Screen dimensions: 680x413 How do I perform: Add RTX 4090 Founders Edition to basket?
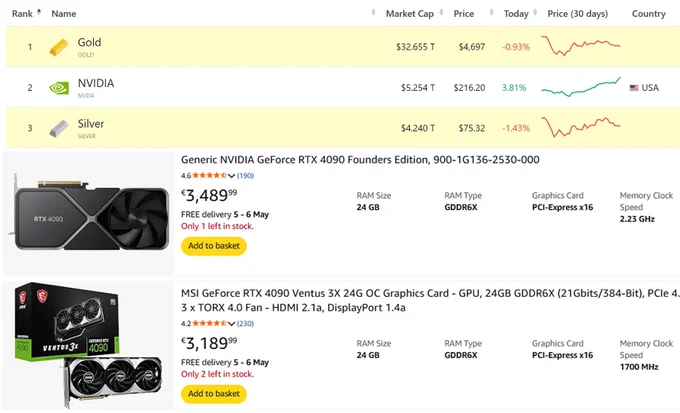click(x=214, y=246)
